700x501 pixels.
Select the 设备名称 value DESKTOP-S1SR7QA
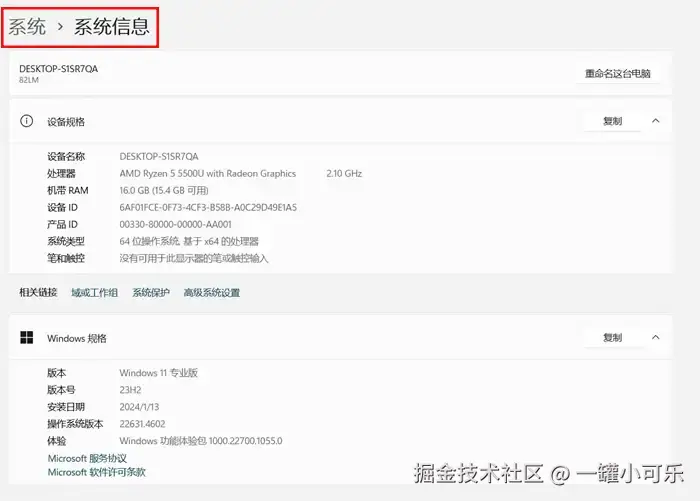[x=159, y=156]
